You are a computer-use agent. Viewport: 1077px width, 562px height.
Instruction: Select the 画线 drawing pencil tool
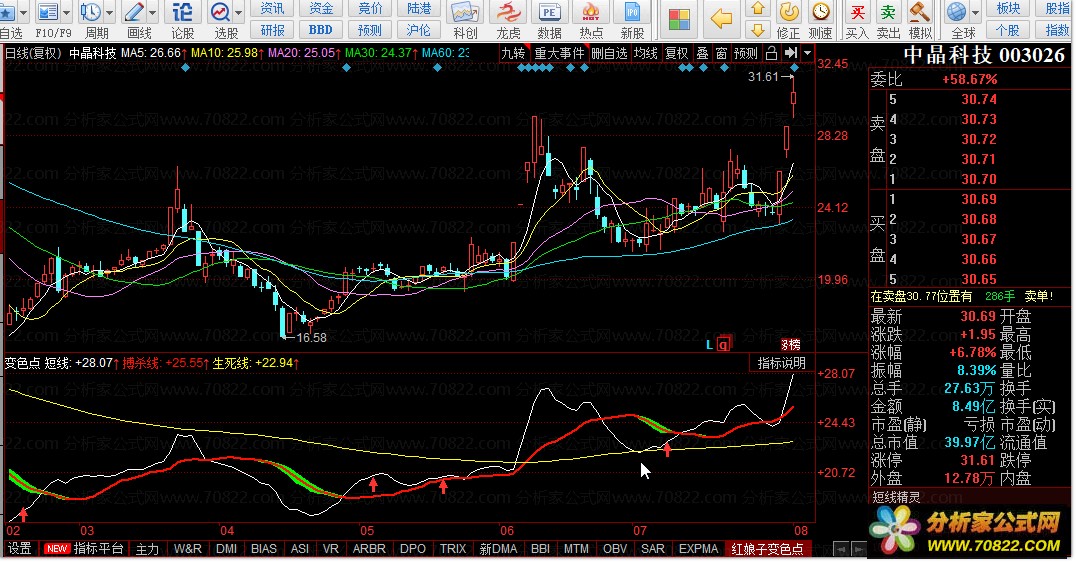tap(134, 12)
